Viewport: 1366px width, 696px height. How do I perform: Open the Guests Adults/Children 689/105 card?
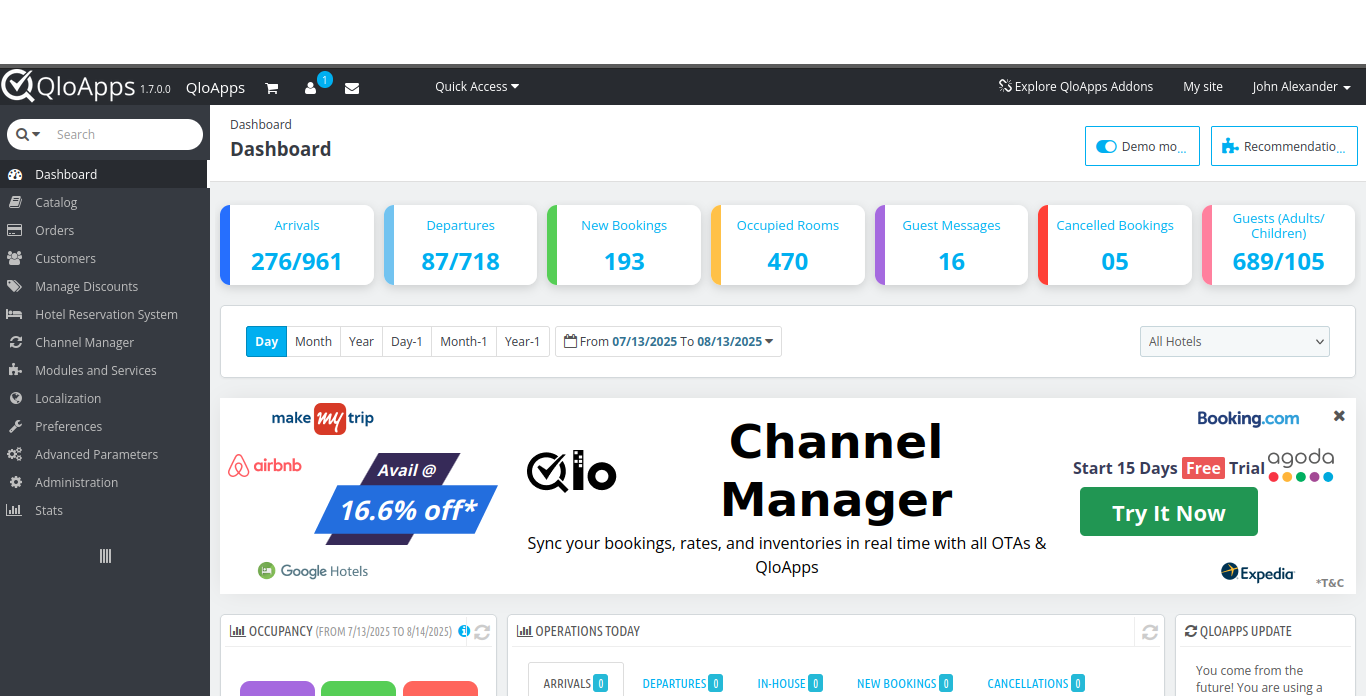click(1278, 245)
